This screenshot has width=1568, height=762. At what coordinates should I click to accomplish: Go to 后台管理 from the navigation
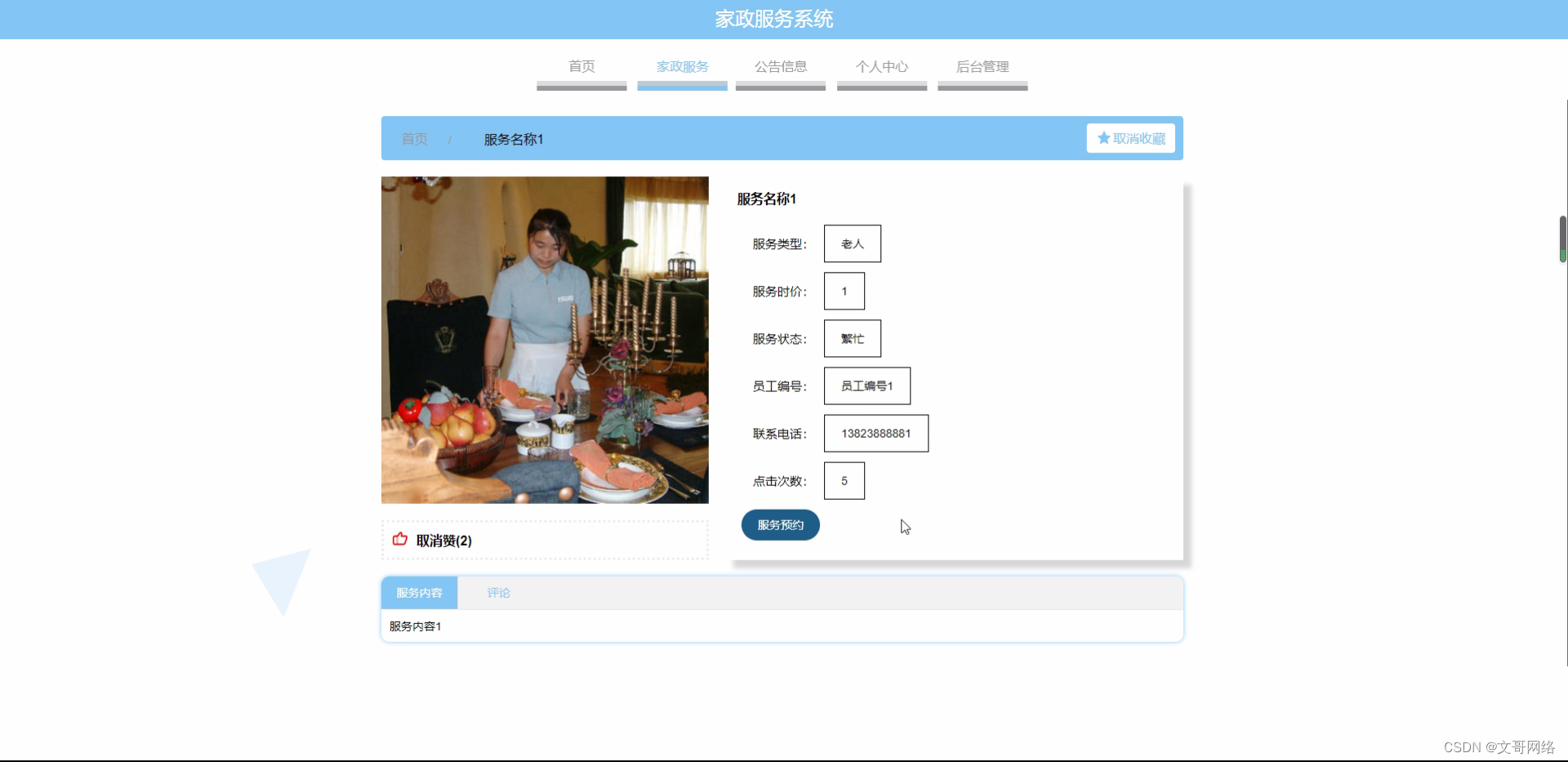point(982,67)
